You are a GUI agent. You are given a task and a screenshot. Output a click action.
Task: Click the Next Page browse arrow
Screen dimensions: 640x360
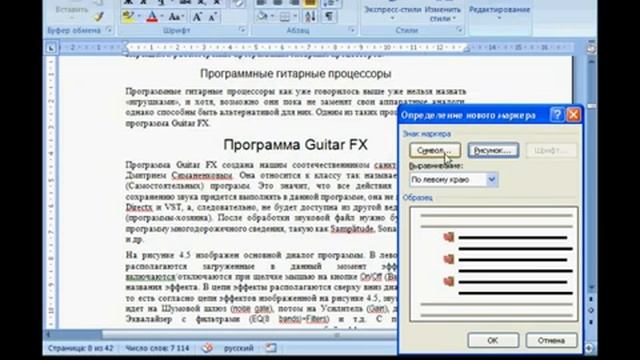click(x=591, y=322)
